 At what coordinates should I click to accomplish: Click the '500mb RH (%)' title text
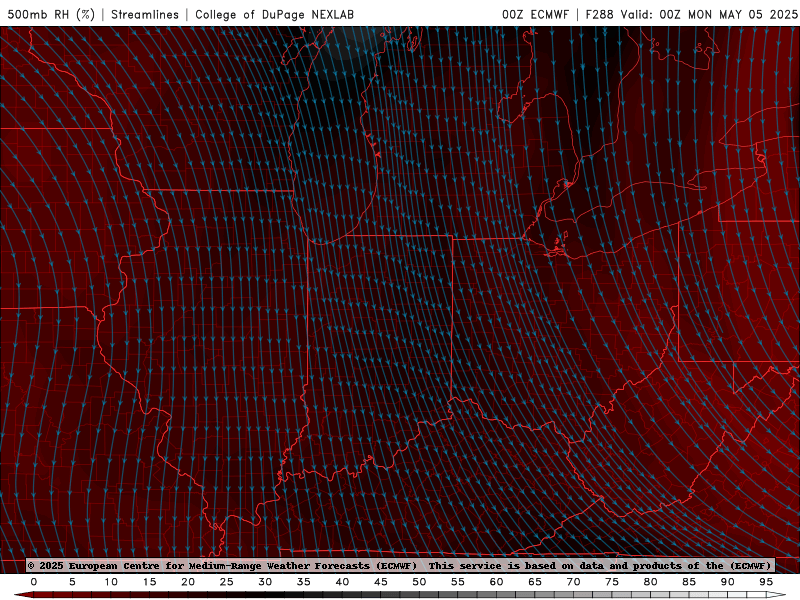[x=51, y=14]
